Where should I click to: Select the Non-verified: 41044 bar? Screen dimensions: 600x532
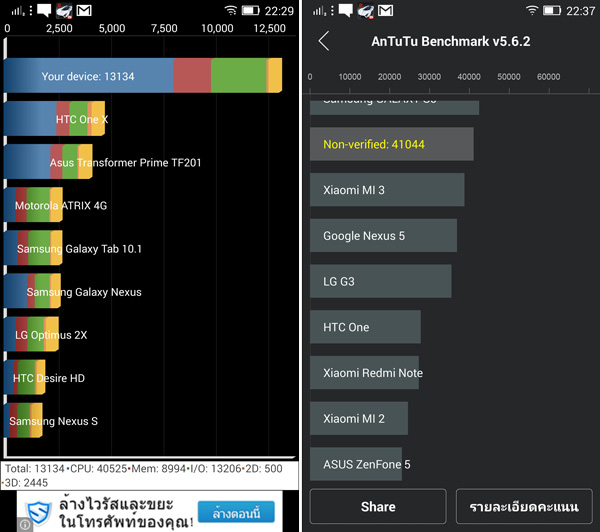click(391, 144)
